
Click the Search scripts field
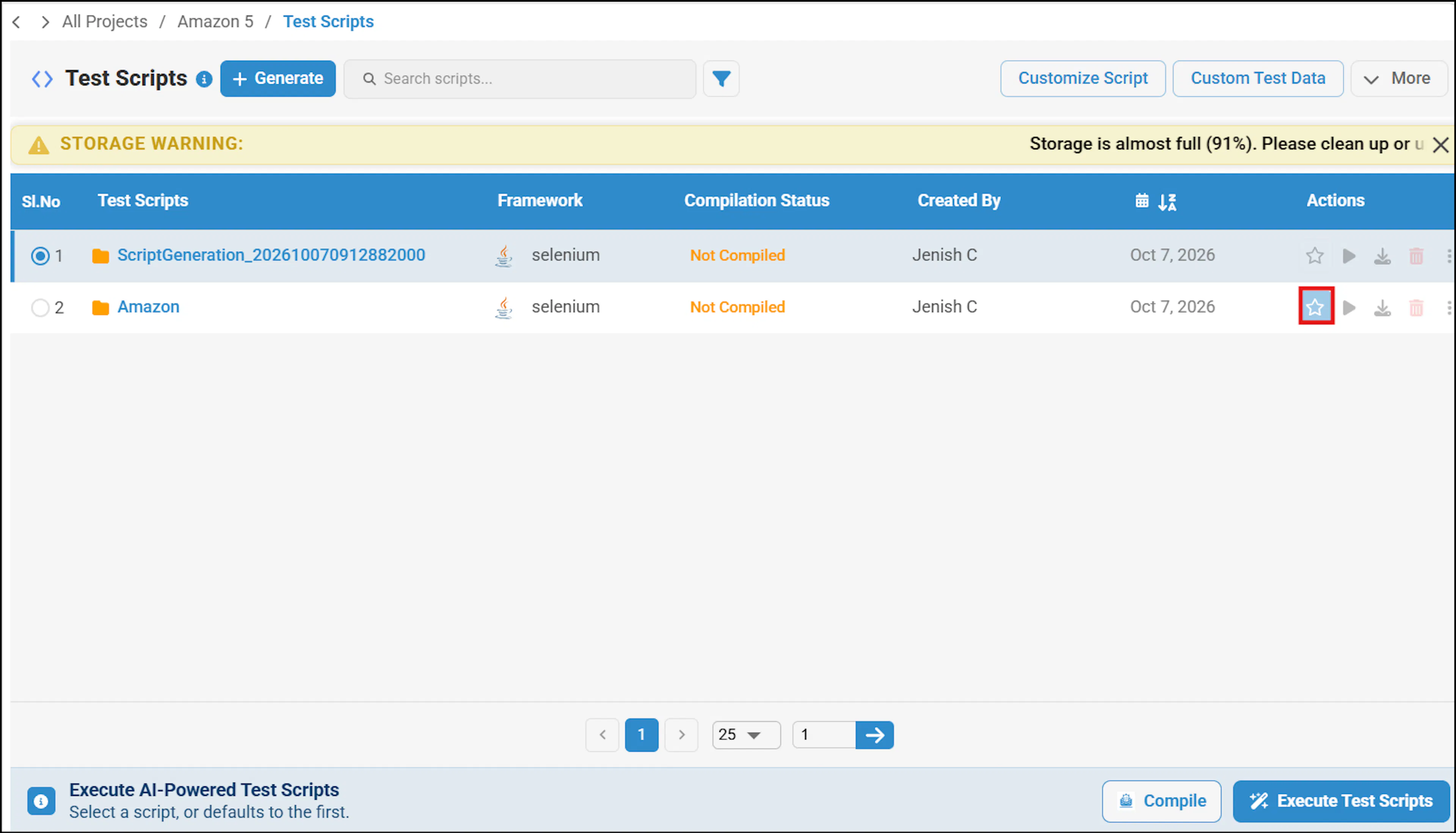pos(519,79)
